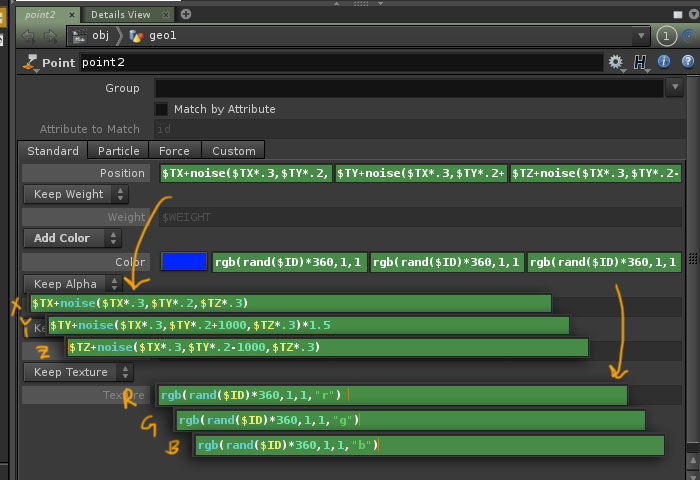Switch to the Particle tab
The image size is (700, 480).
pos(118,151)
